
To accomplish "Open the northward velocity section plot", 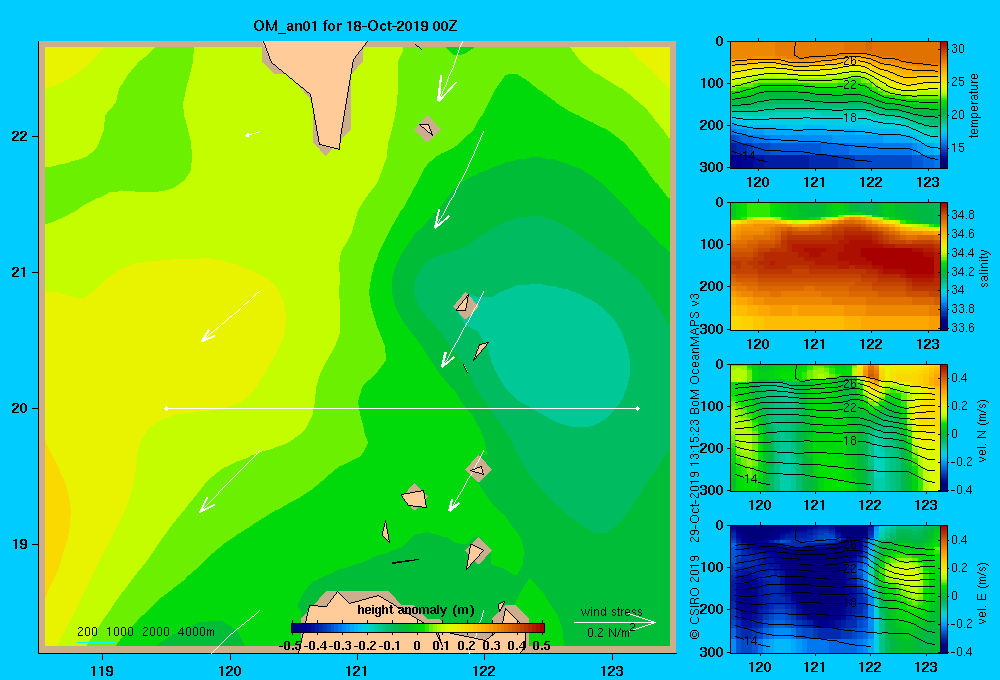I will coord(834,427).
